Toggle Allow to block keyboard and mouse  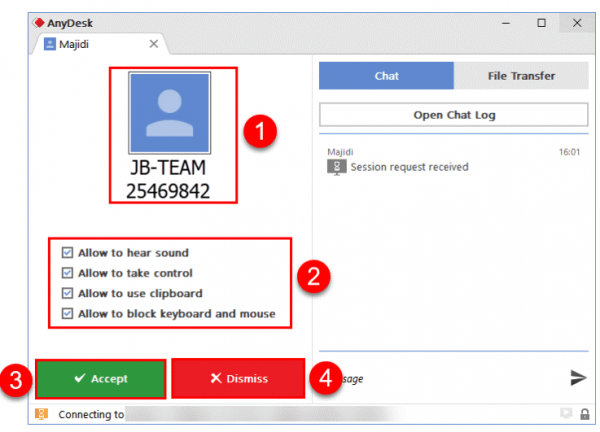[x=67, y=313]
